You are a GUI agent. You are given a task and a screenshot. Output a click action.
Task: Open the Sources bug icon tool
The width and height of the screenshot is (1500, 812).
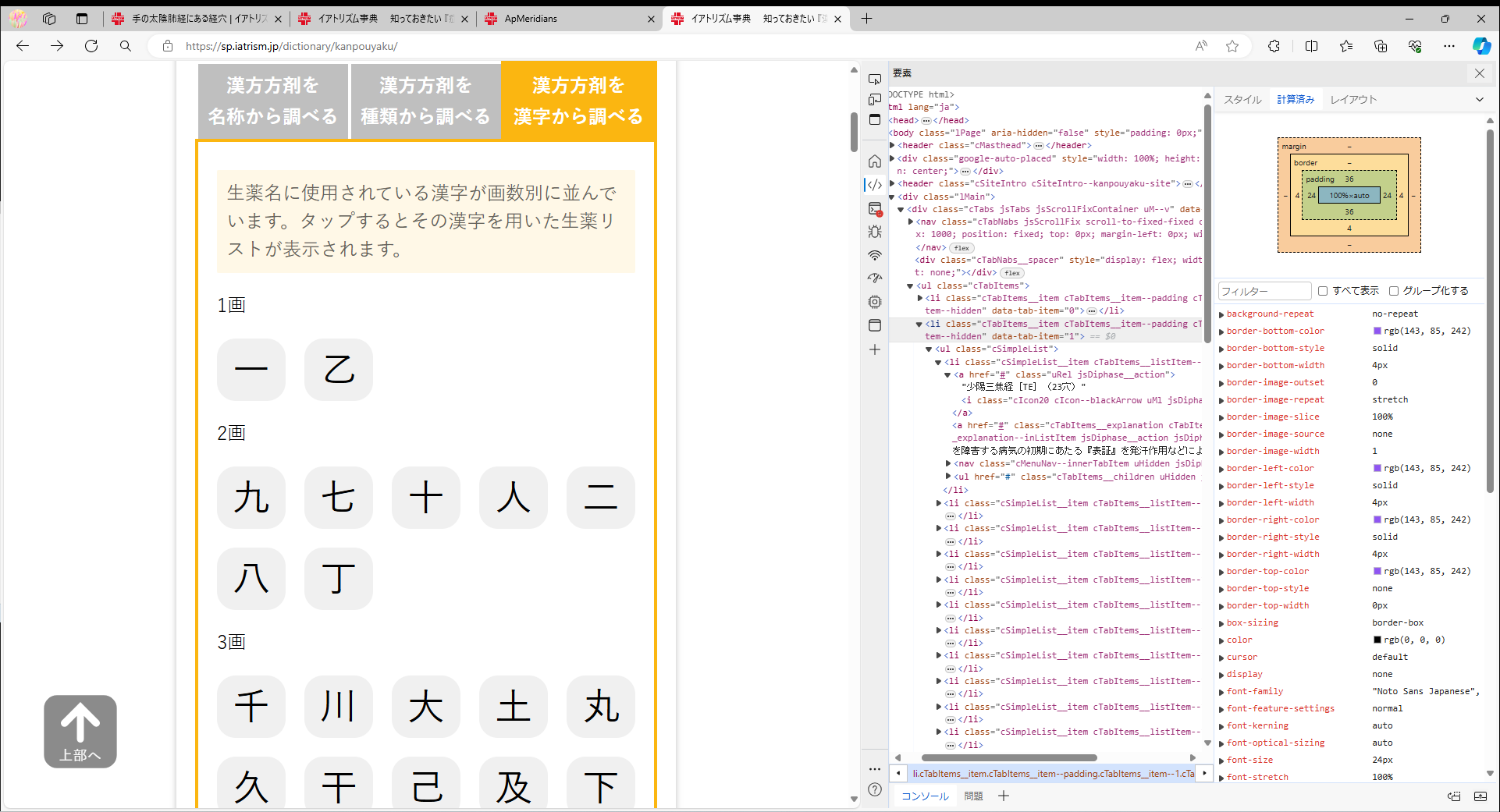pos(875,232)
